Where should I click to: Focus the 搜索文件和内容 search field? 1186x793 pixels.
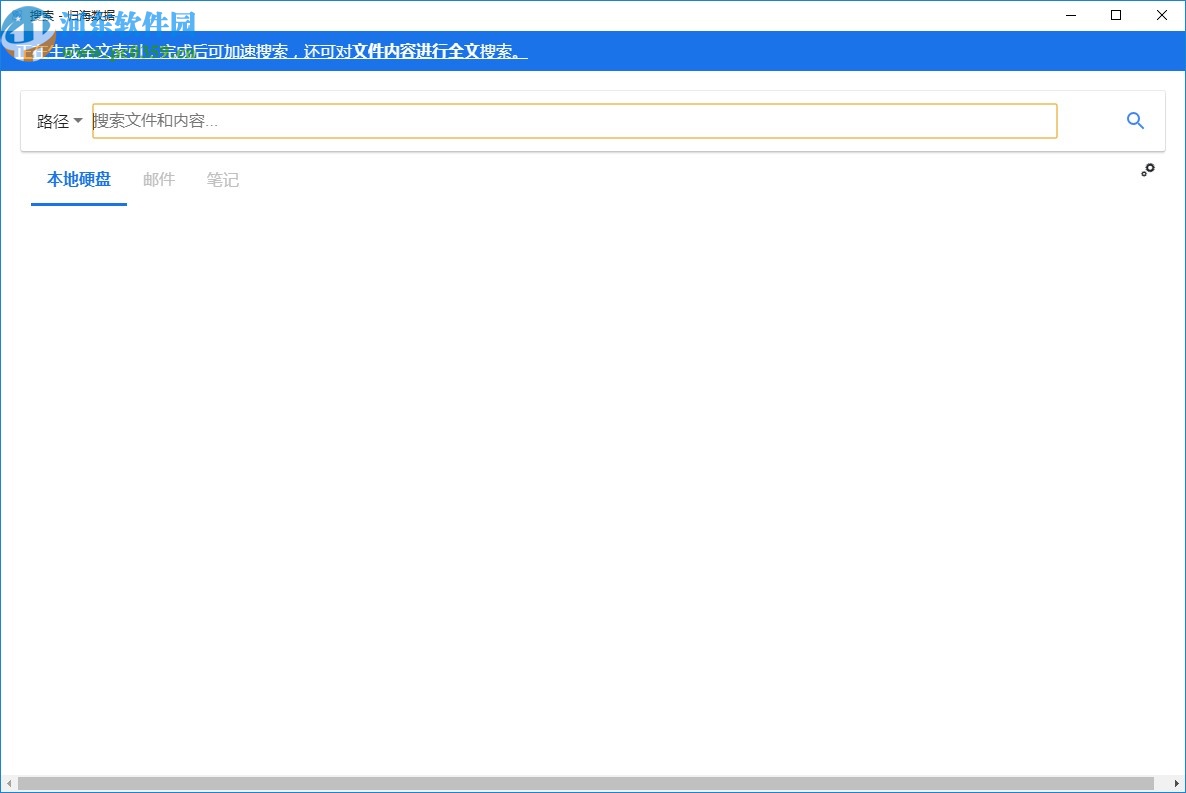point(574,121)
